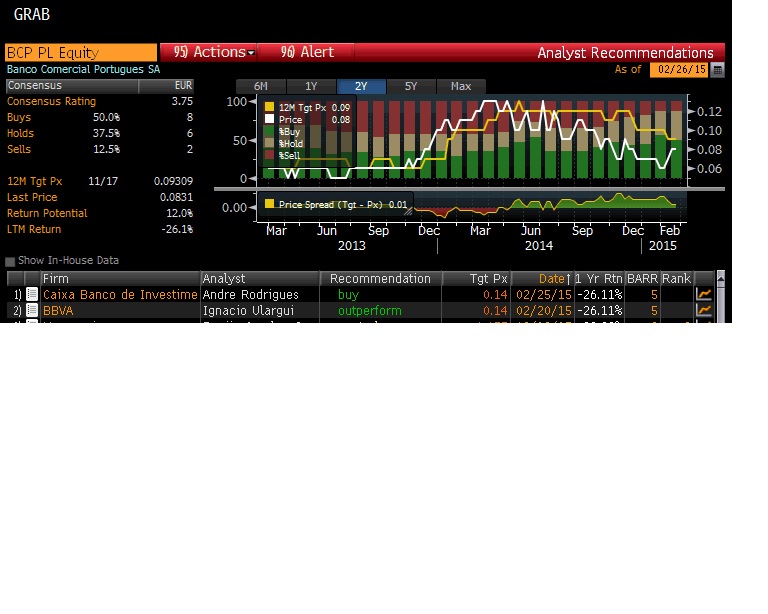Click the 02/20/15 date cell
Viewport: 768px width, 614px height.
pyautogui.click(x=544, y=310)
